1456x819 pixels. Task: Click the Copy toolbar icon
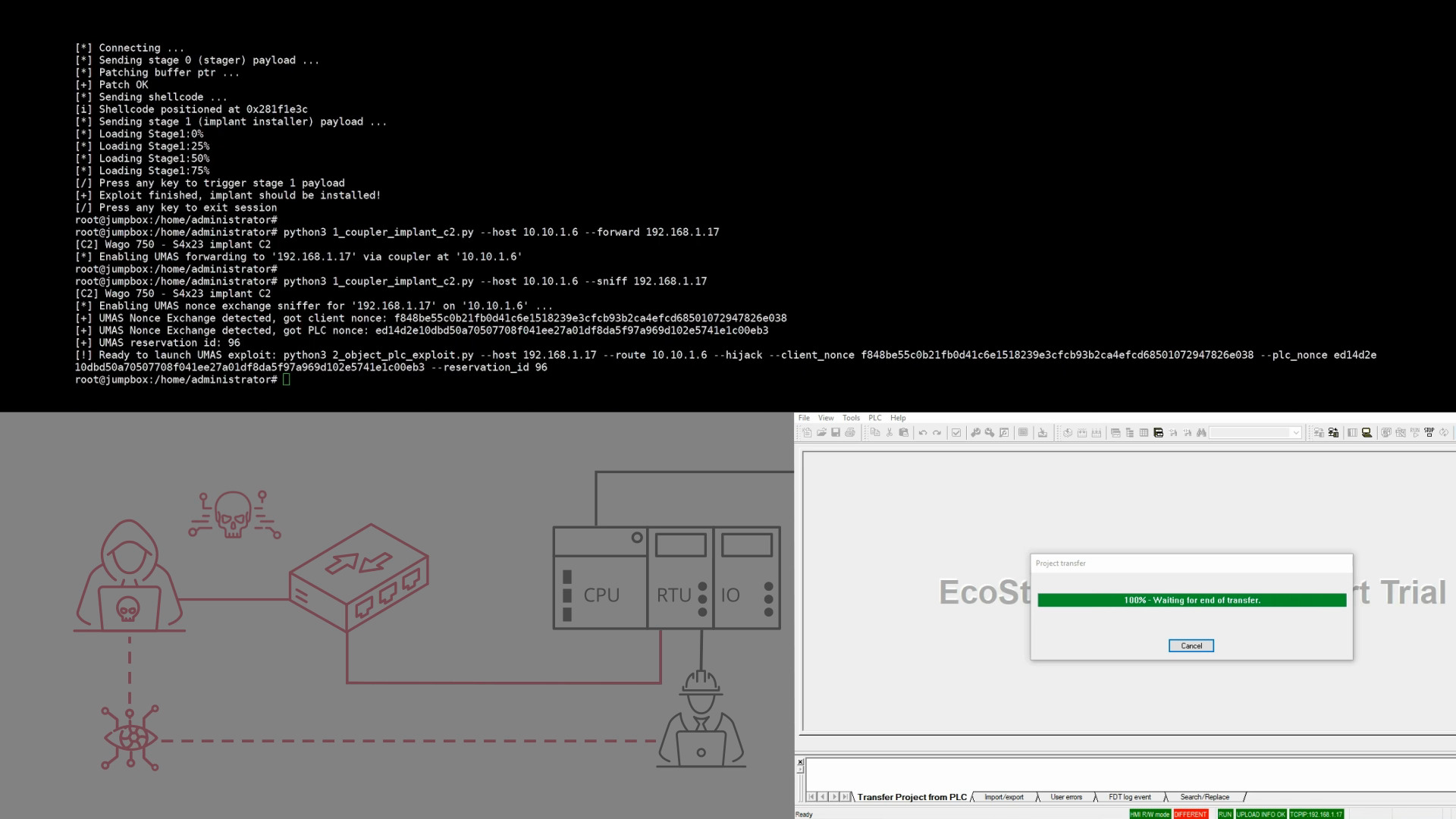[875, 433]
